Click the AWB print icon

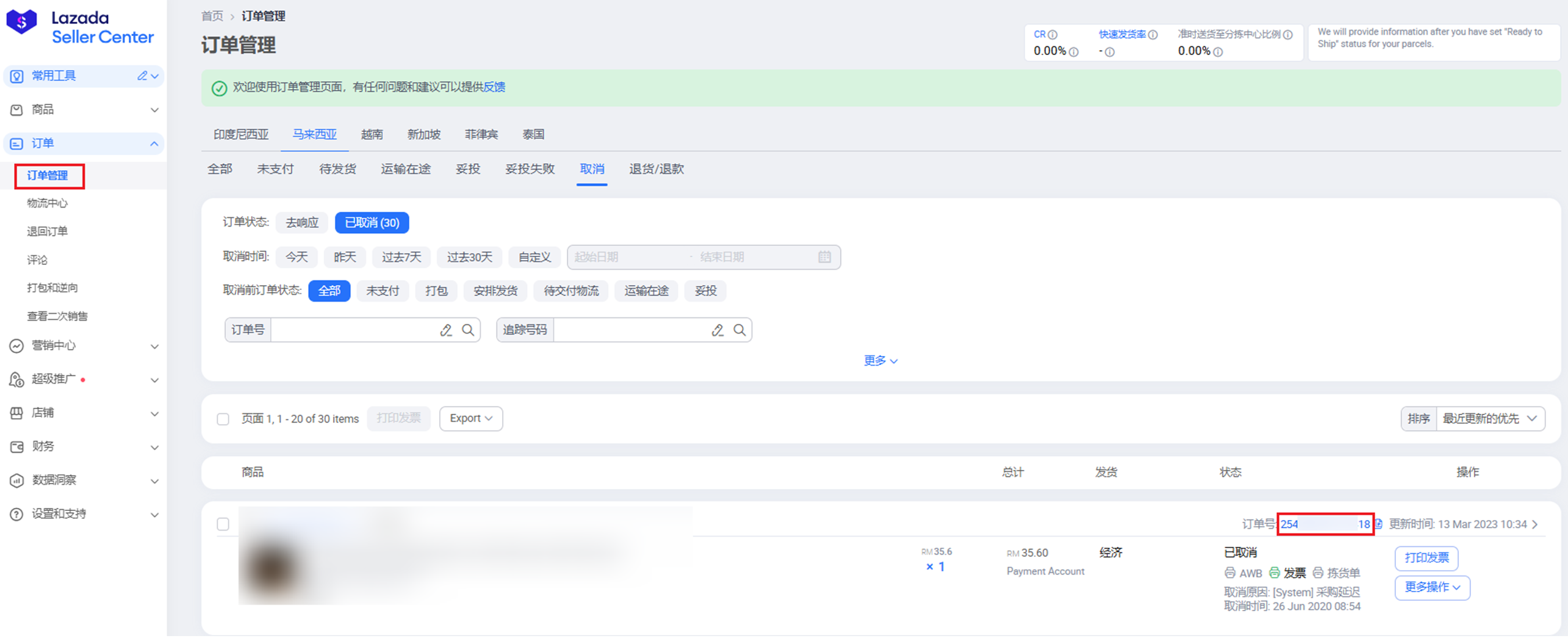pyautogui.click(x=1229, y=573)
